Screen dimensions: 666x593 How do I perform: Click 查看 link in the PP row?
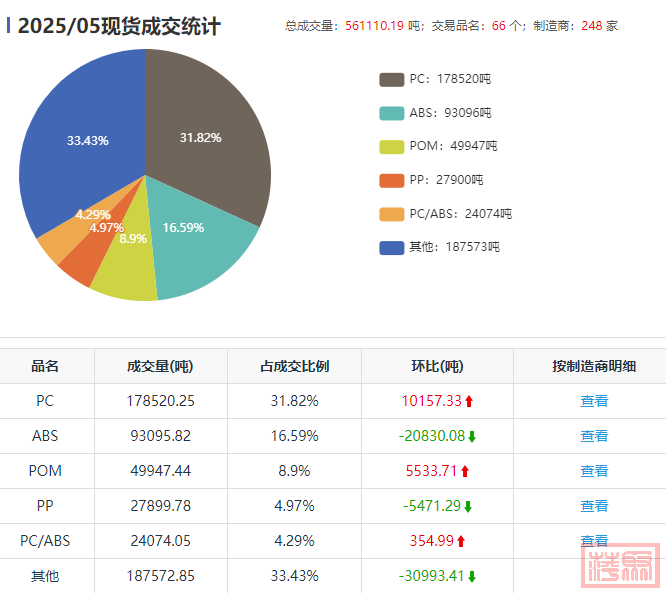[x=594, y=506]
